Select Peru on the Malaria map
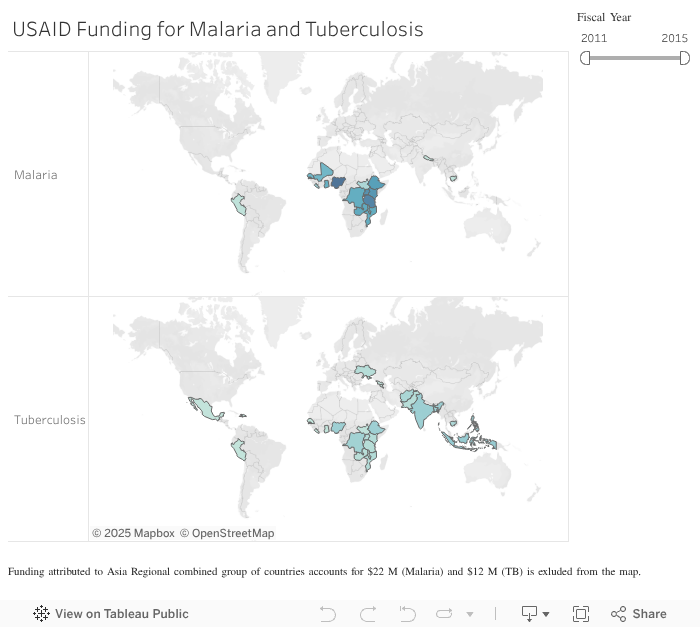Screen dimensions: 700x627 coord(239,204)
